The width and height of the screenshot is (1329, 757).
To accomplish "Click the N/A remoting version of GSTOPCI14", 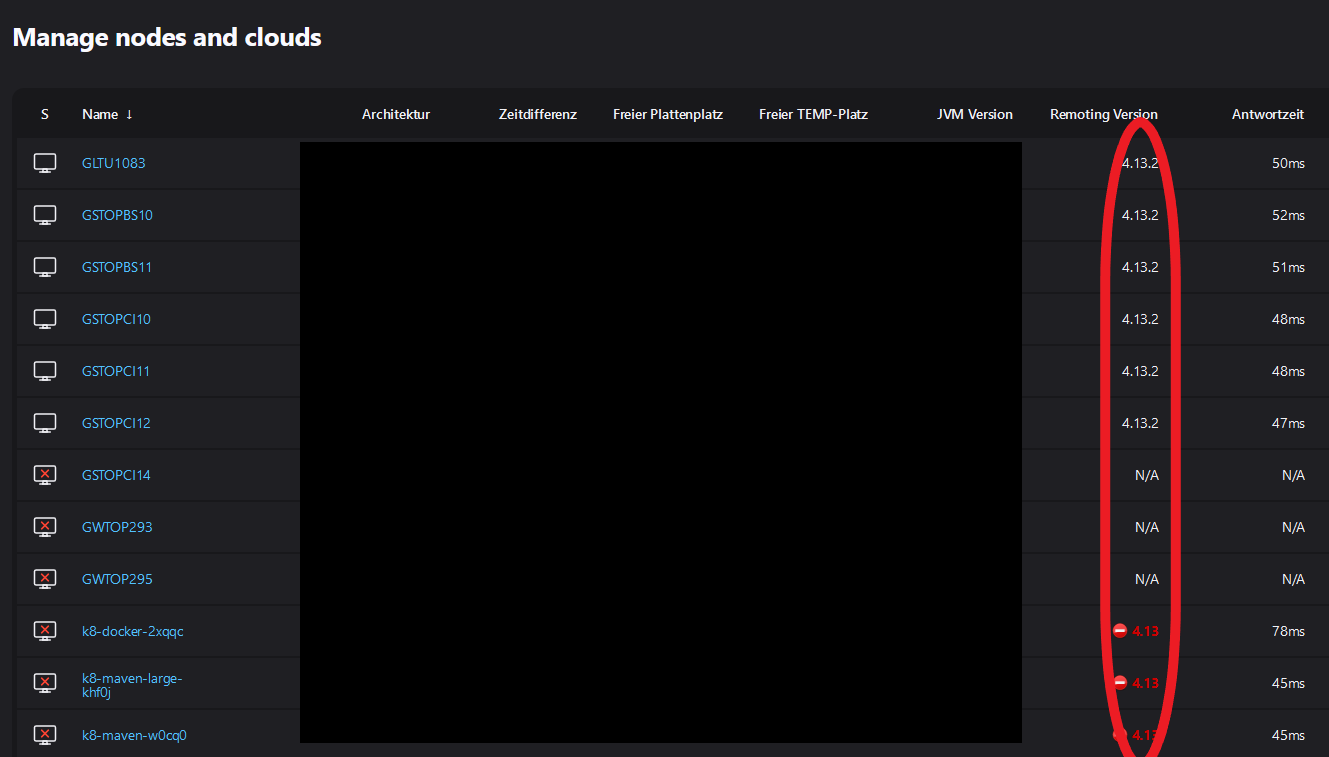I will 1147,475.
